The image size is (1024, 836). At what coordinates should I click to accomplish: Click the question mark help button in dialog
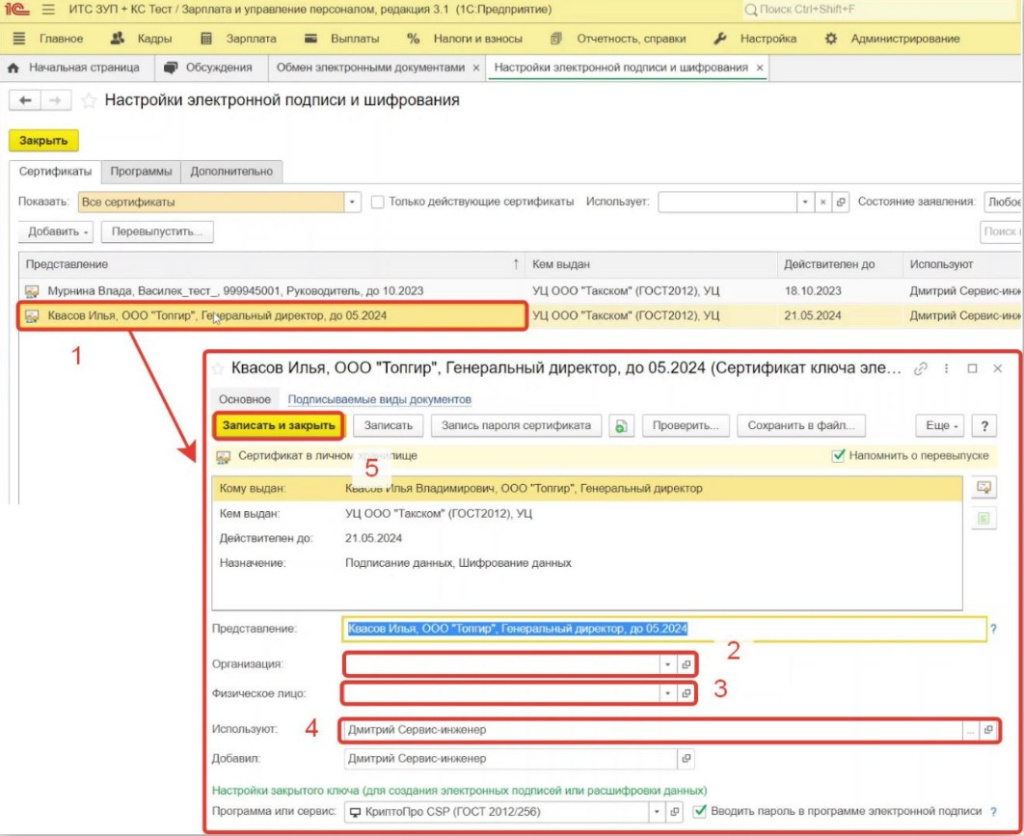984,426
